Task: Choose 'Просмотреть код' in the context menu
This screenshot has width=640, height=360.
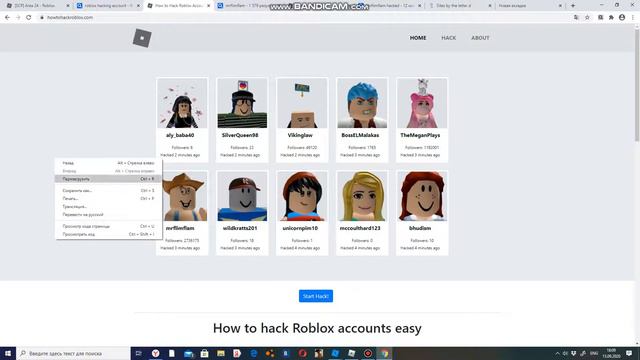Action: [x=108, y=234]
